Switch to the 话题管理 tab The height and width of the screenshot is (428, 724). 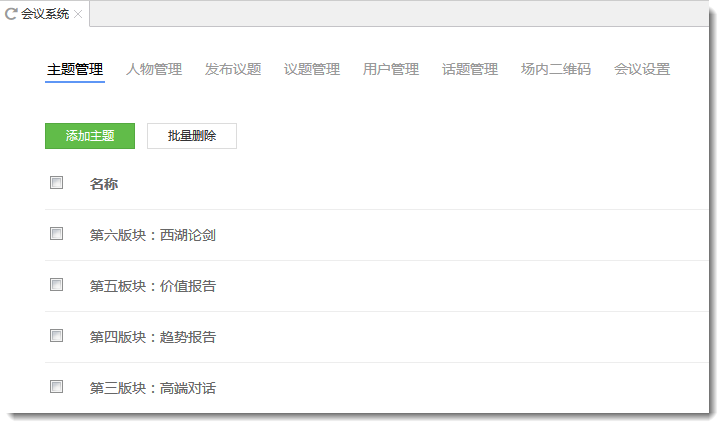click(470, 69)
